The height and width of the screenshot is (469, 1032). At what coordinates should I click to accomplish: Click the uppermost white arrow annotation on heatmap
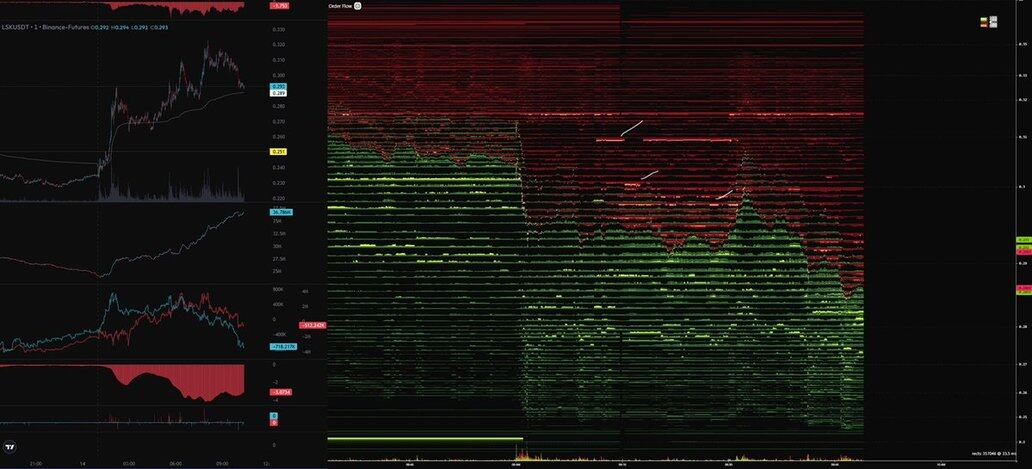pyautogui.click(x=631, y=128)
